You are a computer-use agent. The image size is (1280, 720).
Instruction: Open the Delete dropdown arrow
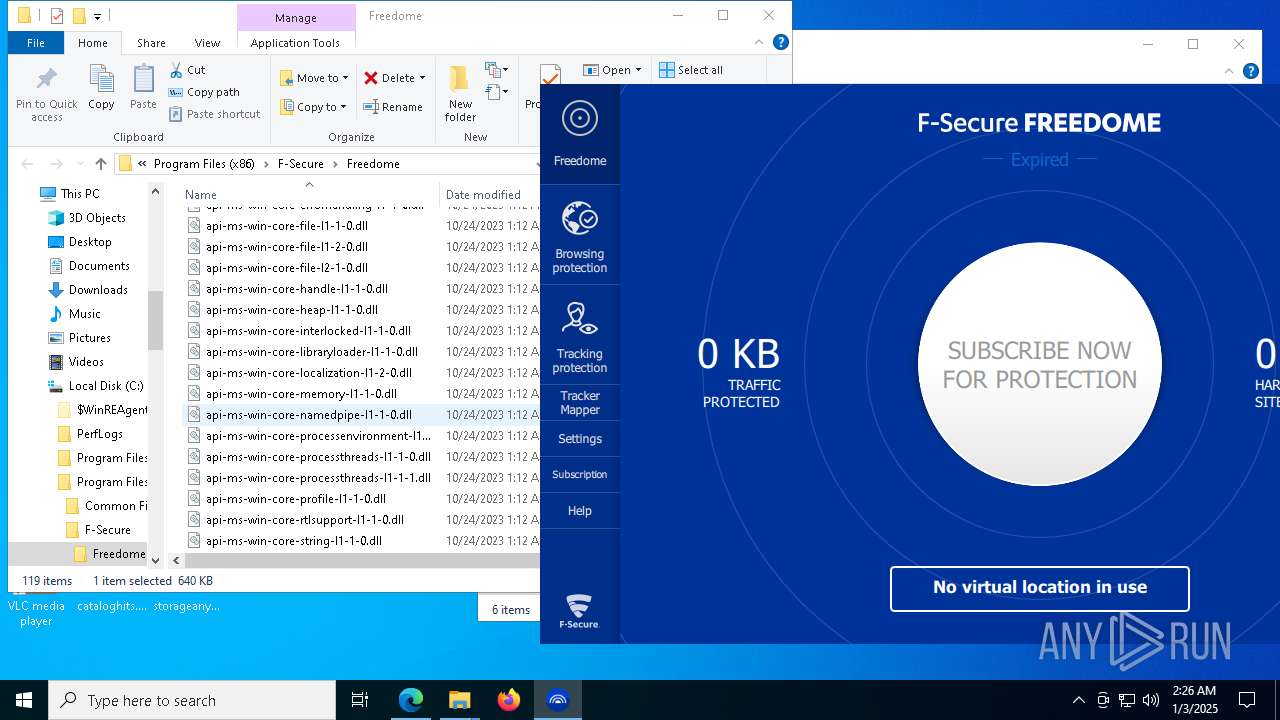coord(422,78)
